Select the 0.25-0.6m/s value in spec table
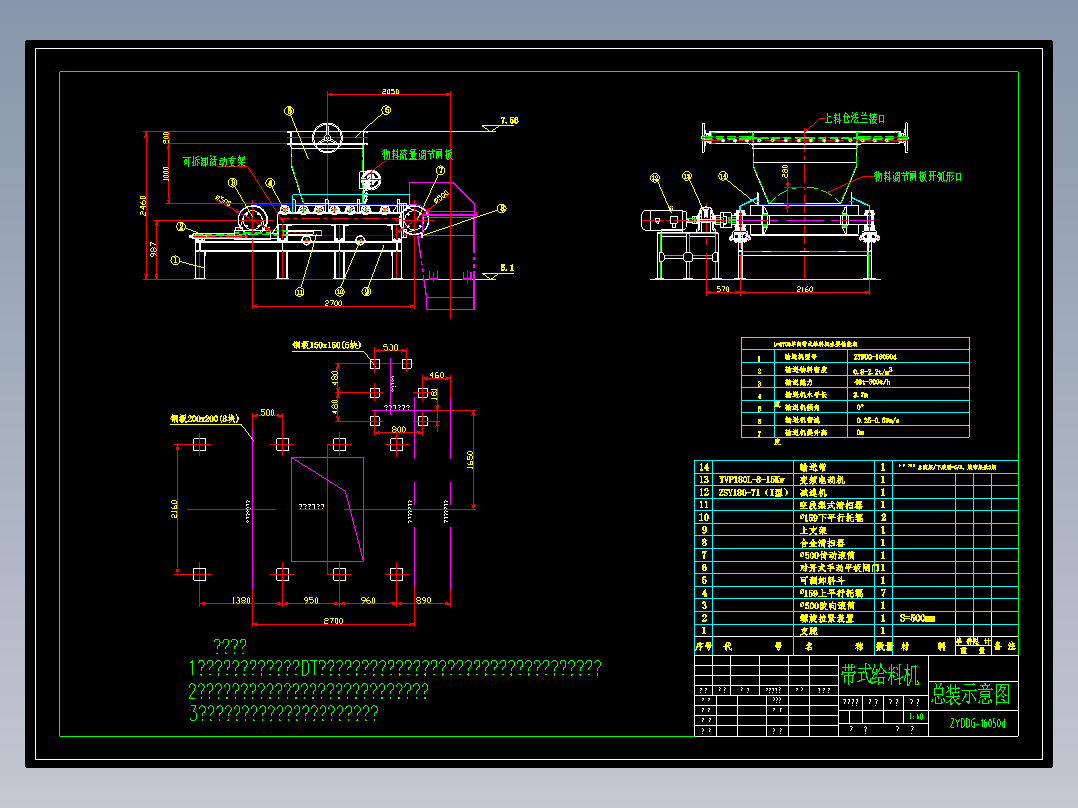This screenshot has height=808, width=1078. click(878, 420)
